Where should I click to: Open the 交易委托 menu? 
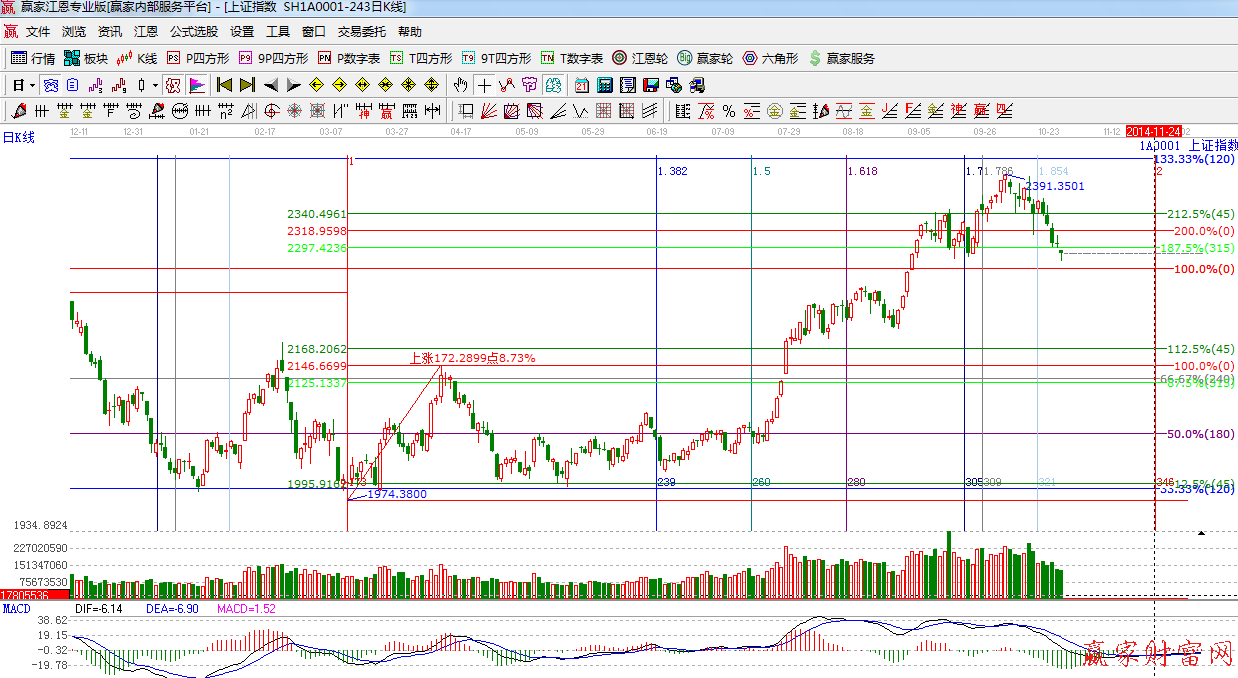pyautogui.click(x=361, y=32)
